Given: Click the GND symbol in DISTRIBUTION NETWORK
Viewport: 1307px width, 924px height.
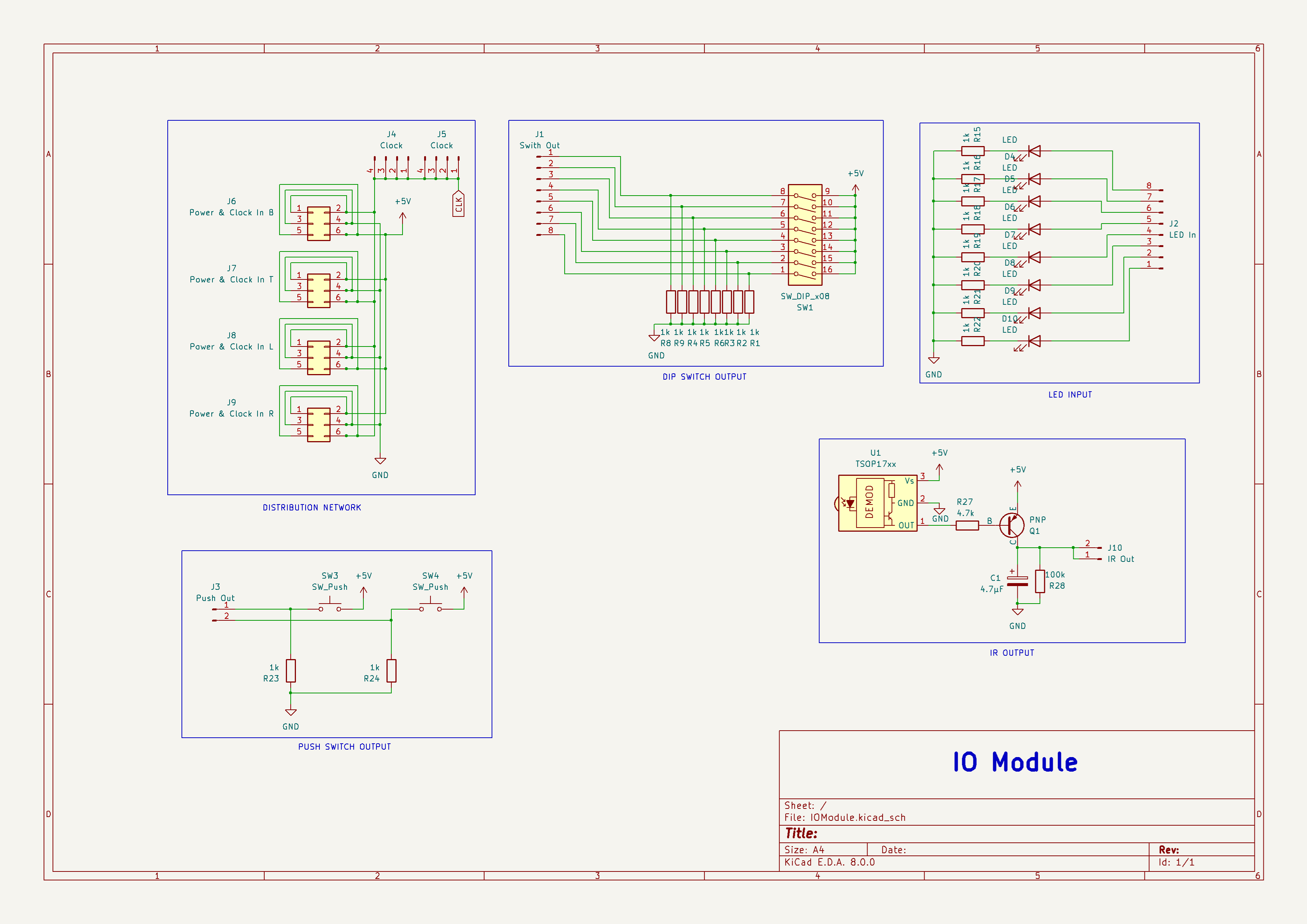Looking at the screenshot, I should point(380,461).
